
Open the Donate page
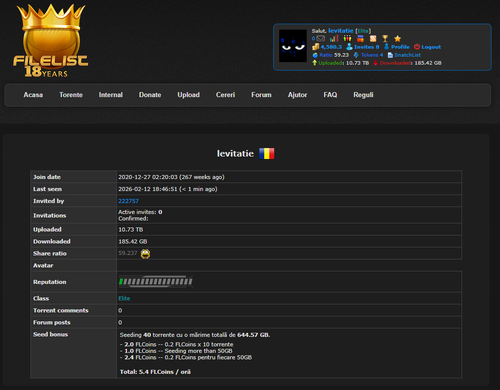tap(150, 95)
